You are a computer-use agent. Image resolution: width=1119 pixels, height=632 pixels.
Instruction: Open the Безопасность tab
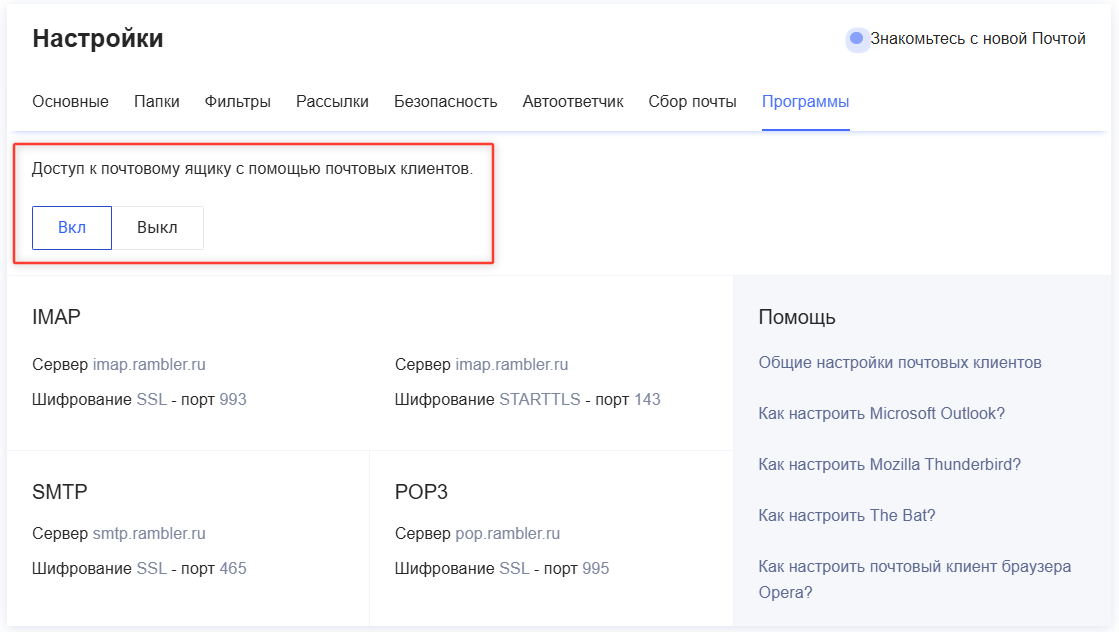click(445, 102)
